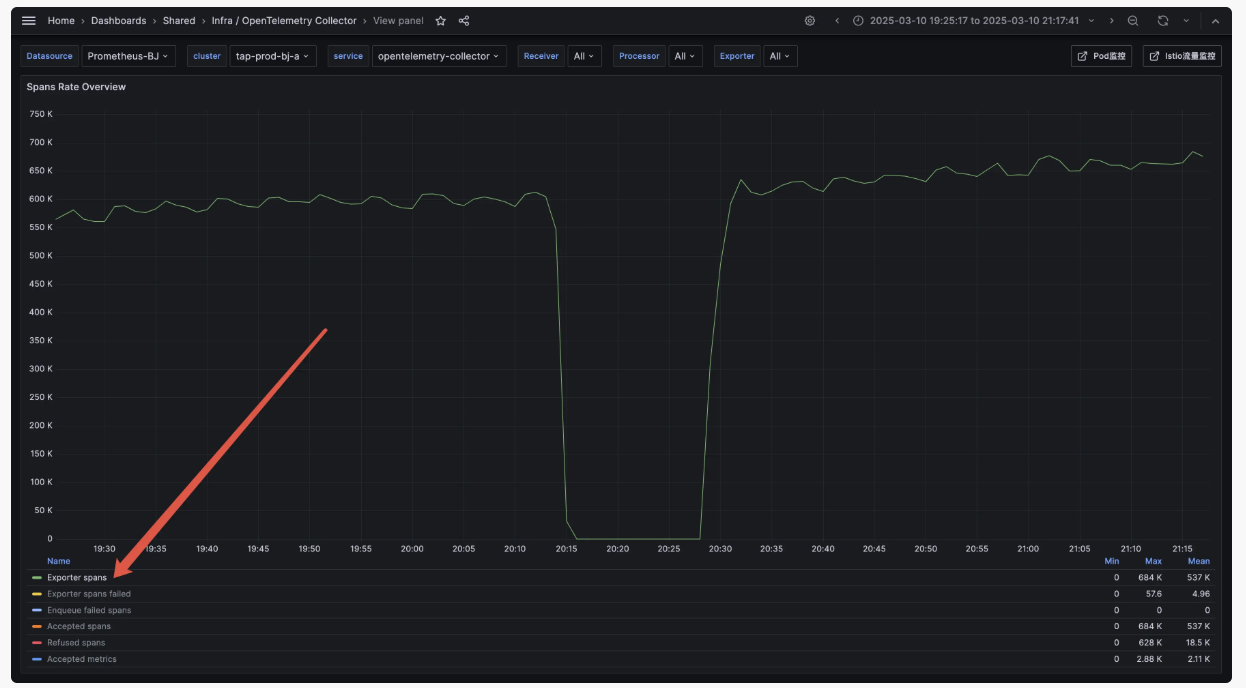1246x688 pixels.
Task: Click the 57.6 max value
Action: (x=1153, y=594)
